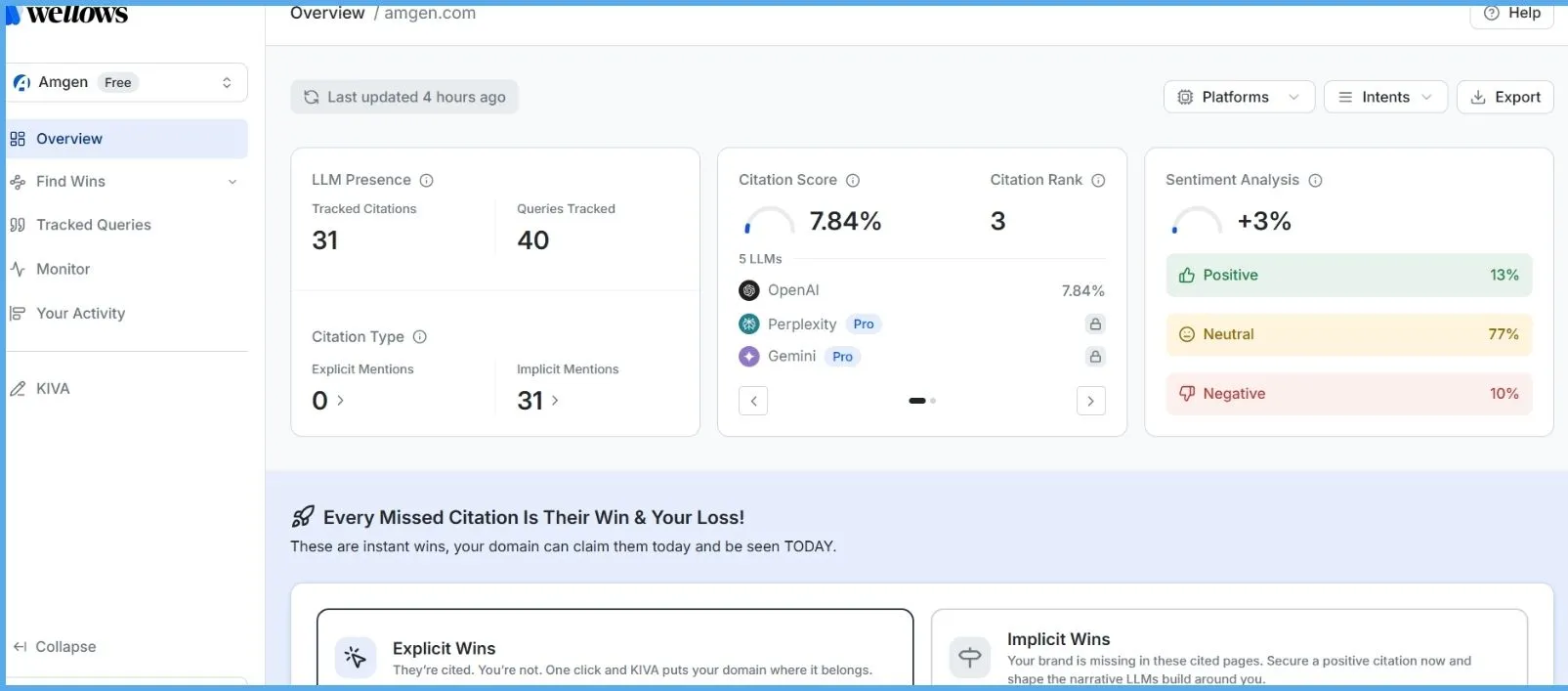
Task: Click the LLM Presence info icon
Action: coord(427,180)
